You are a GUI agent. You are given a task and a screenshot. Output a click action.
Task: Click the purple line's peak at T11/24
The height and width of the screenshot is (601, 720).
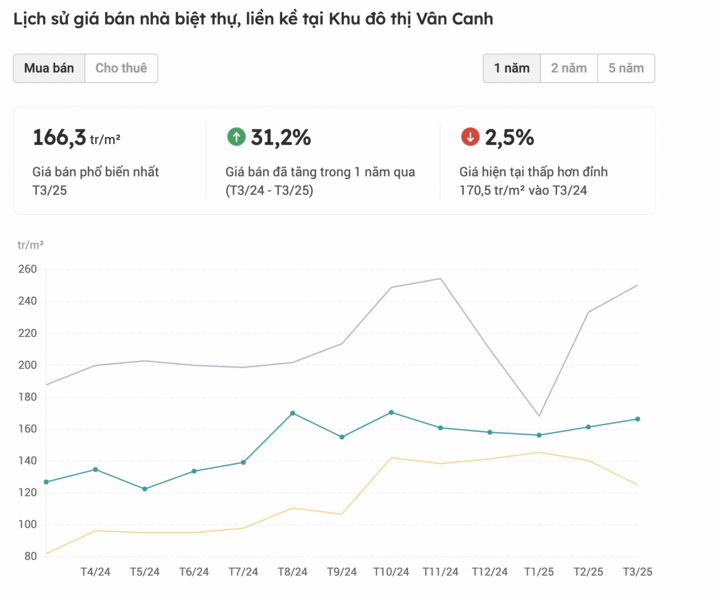440,279
